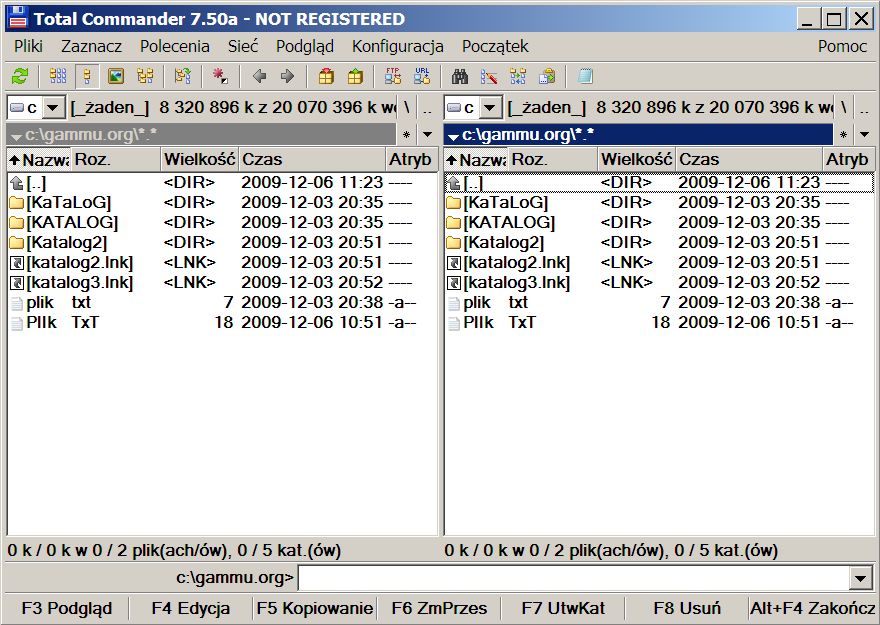Switch to brief file names view icon
Viewport: 880px width, 625px height.
point(58,76)
